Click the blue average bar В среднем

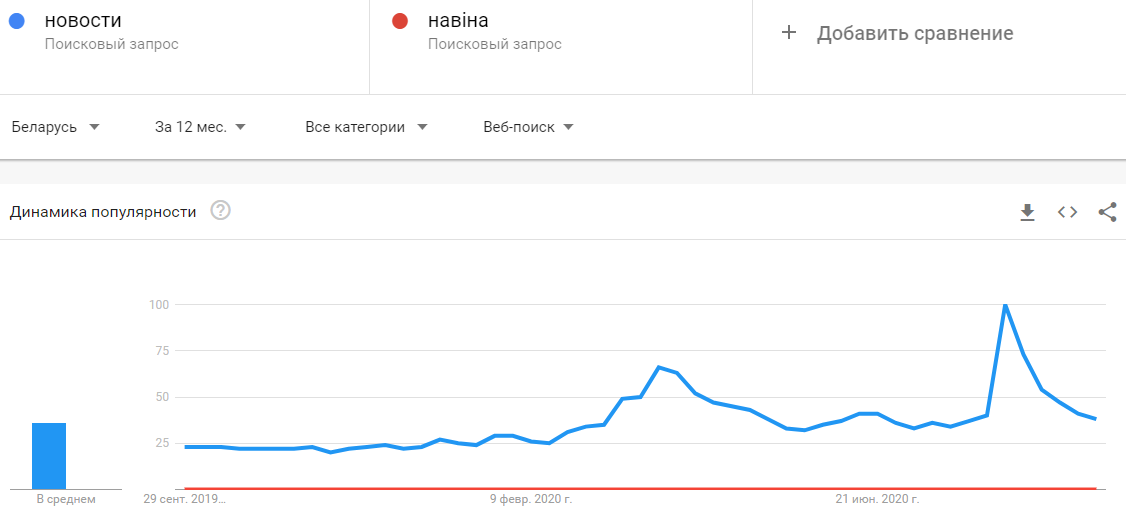tap(49, 456)
